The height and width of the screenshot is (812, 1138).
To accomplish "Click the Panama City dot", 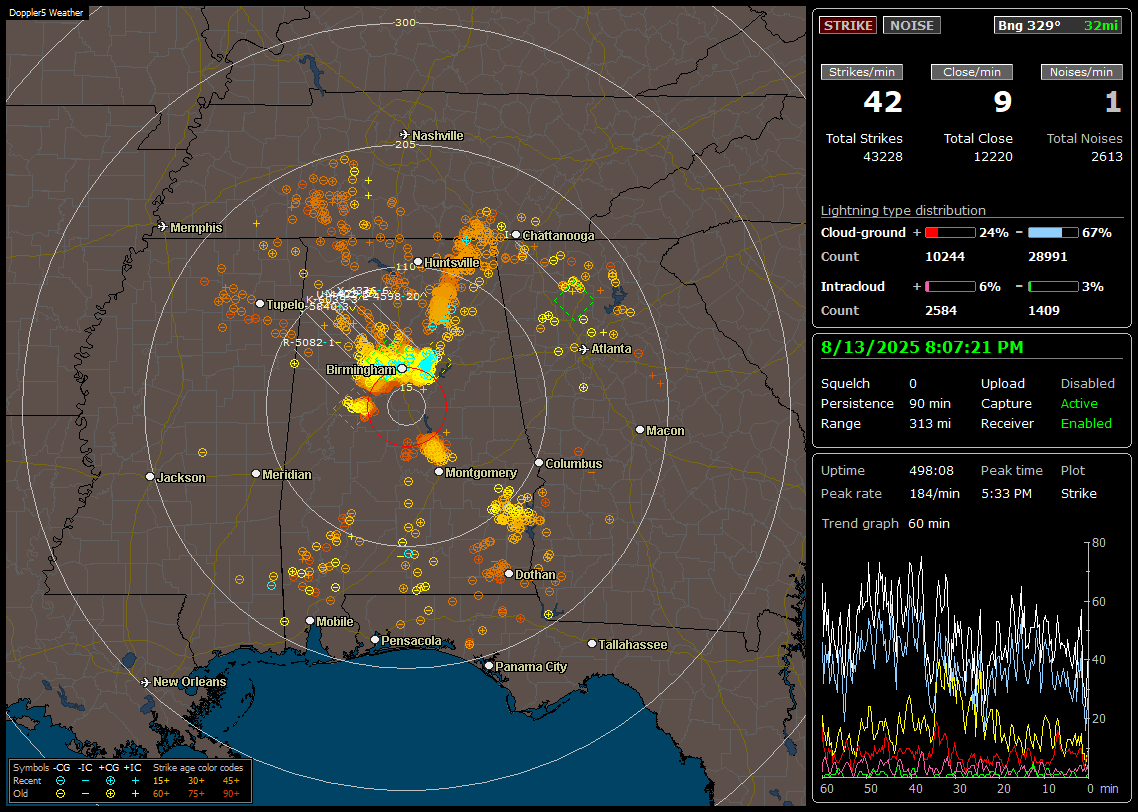I will pyautogui.click(x=489, y=665).
